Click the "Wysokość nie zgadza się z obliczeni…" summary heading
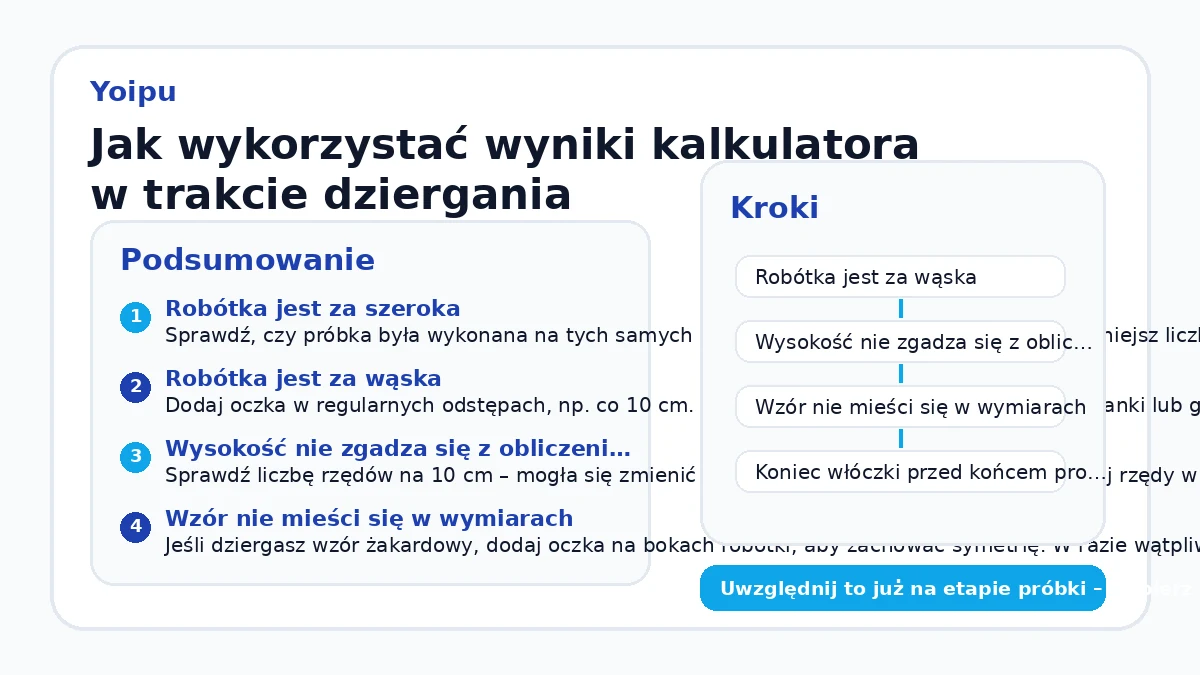The height and width of the screenshot is (675, 1200). pos(398,448)
